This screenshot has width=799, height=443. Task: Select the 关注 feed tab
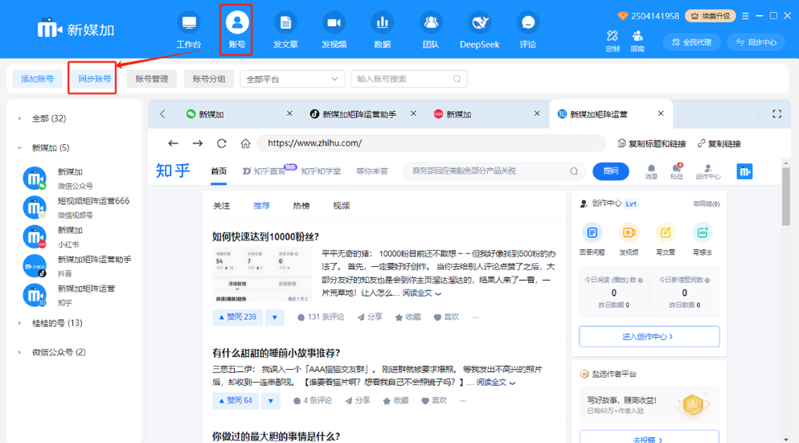222,206
